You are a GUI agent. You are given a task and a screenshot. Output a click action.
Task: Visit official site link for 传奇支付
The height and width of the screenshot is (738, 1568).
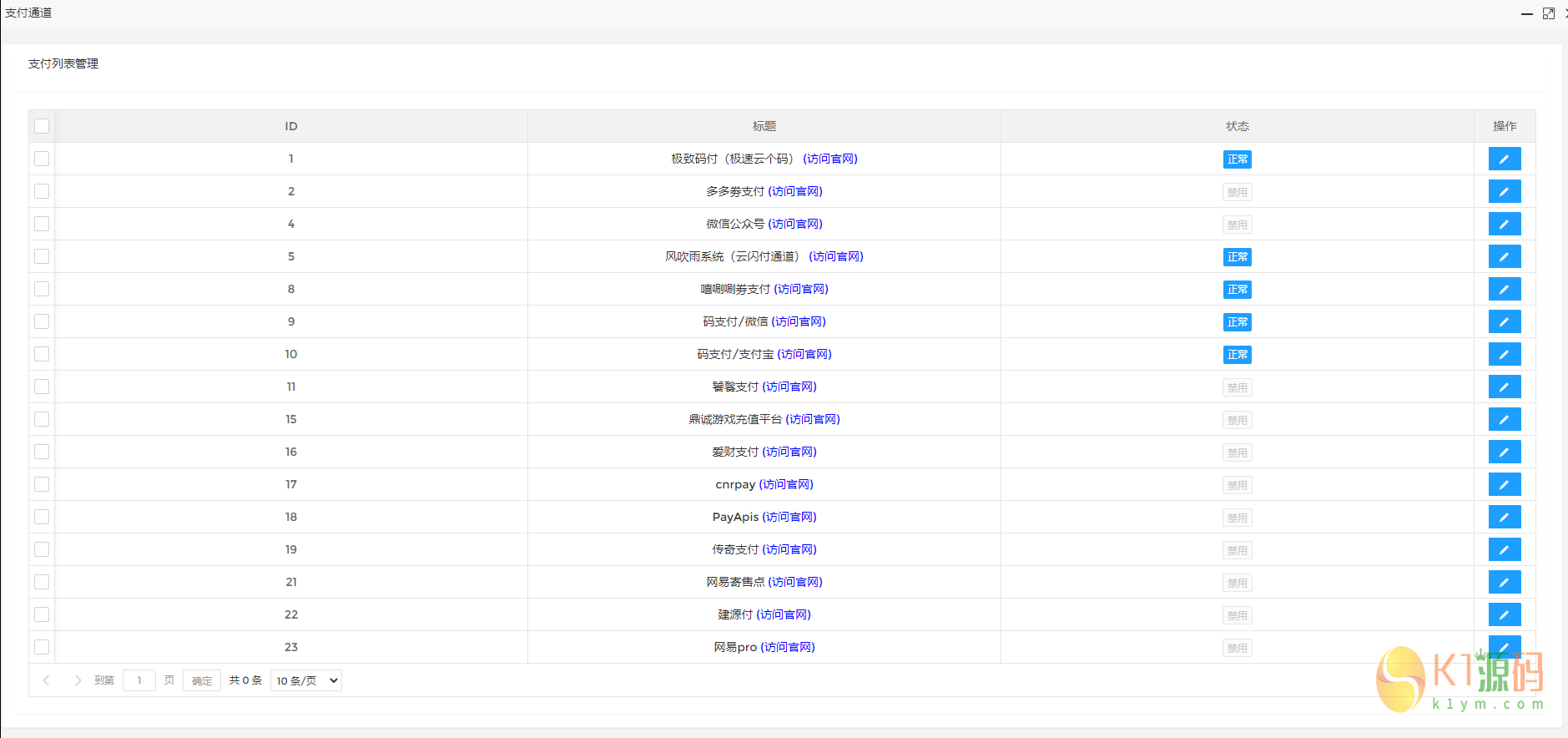(789, 549)
